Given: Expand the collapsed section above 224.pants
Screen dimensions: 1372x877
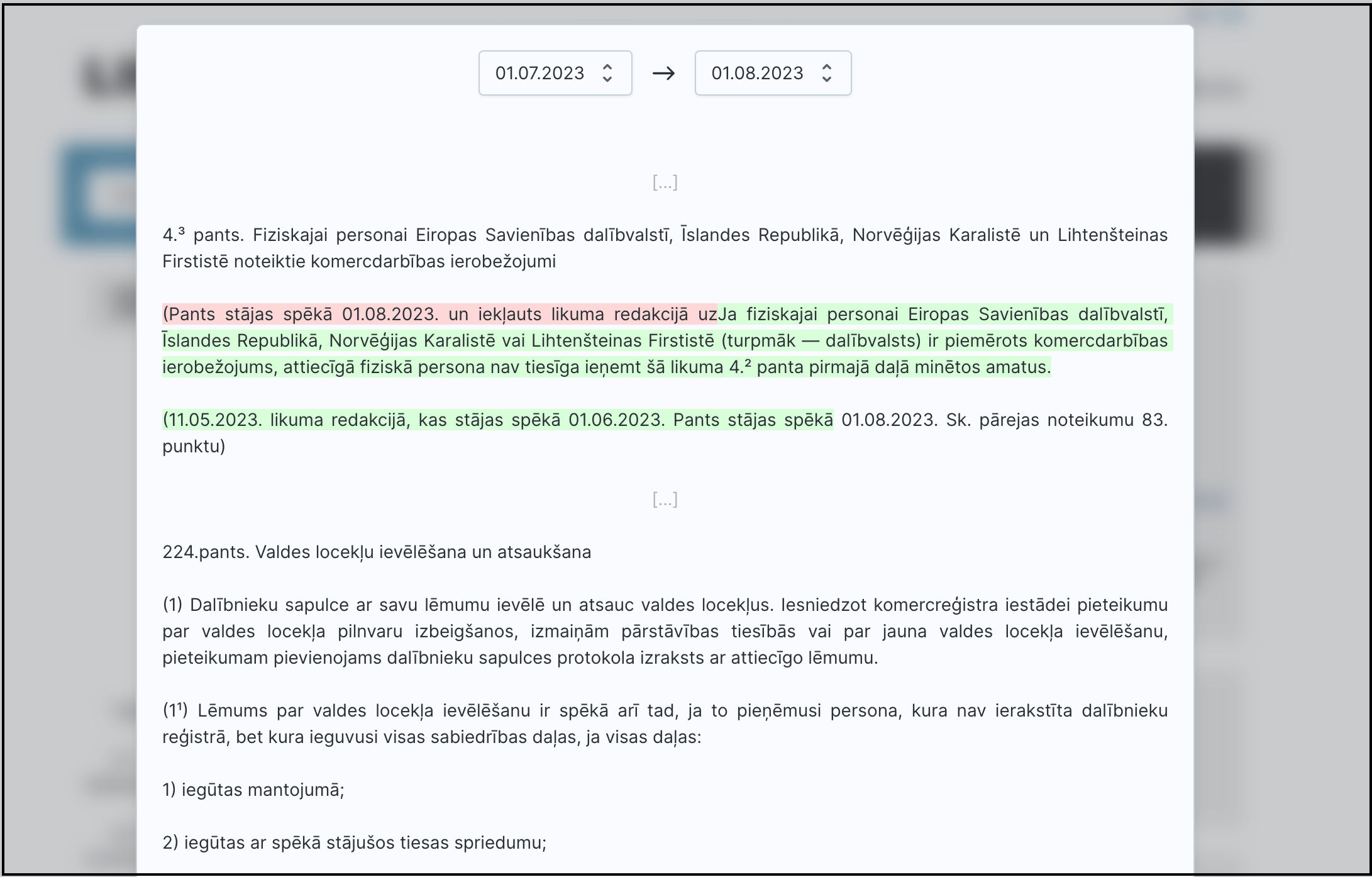Looking at the screenshot, I should [665, 500].
